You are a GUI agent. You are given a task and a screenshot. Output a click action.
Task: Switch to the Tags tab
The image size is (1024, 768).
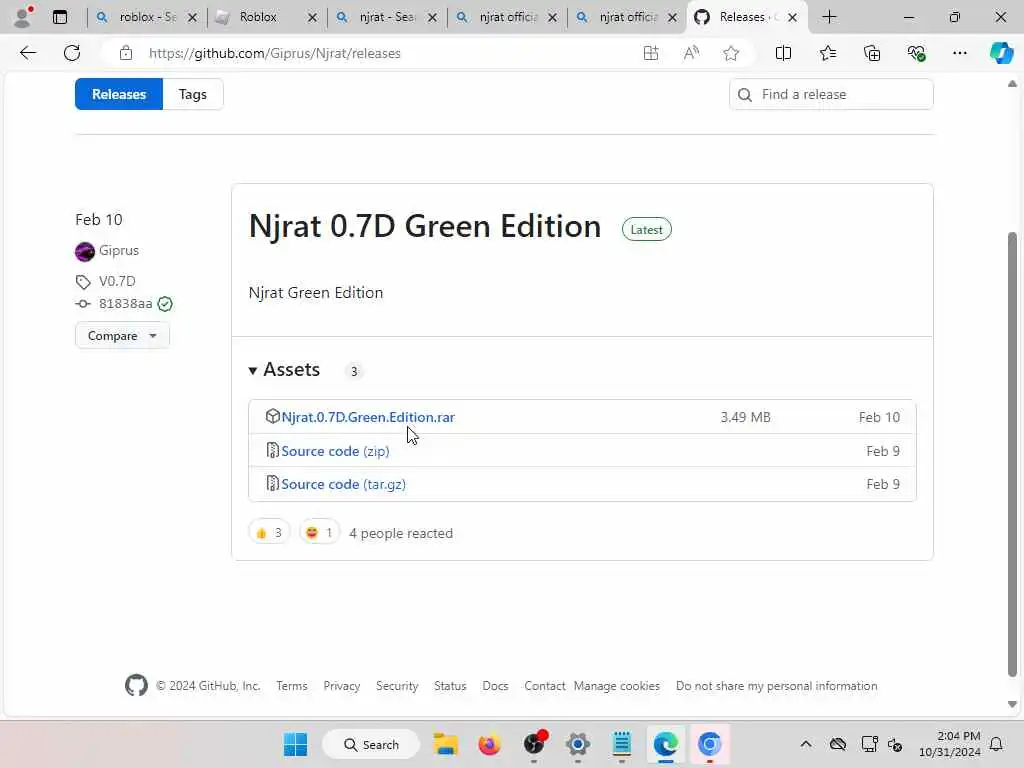coord(193,94)
